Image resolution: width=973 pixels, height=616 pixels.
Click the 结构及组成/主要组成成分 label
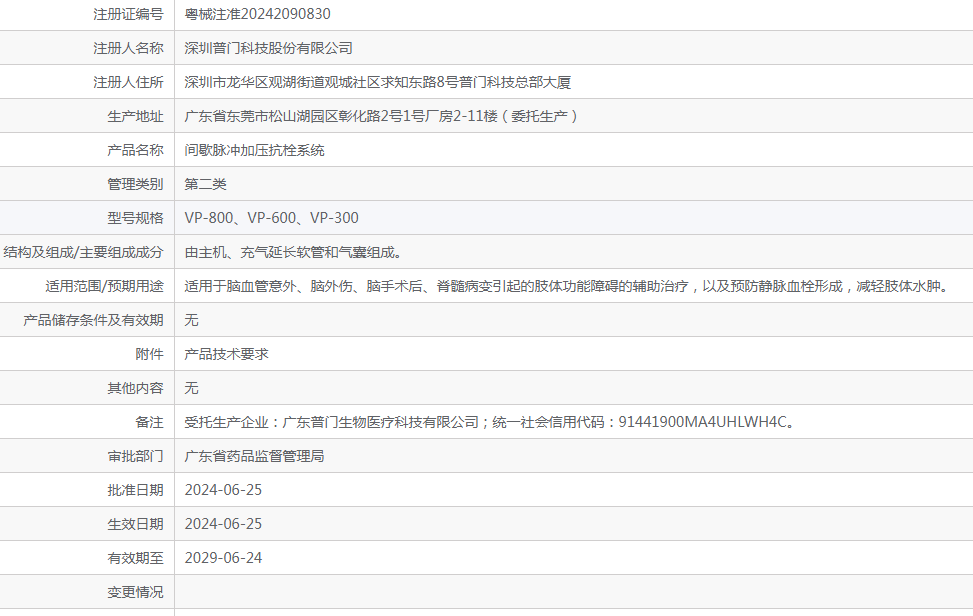[84, 252]
